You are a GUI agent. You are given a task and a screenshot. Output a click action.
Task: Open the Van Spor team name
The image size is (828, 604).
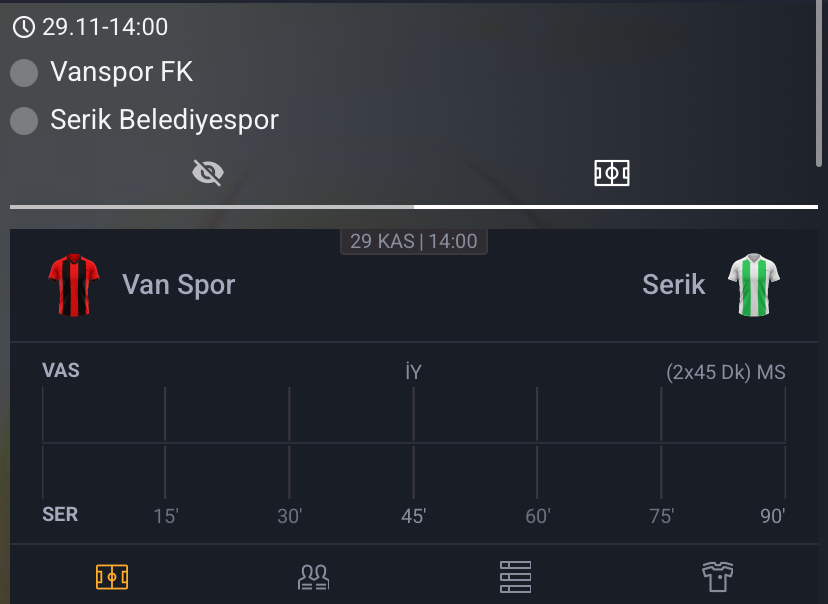pyautogui.click(x=178, y=284)
